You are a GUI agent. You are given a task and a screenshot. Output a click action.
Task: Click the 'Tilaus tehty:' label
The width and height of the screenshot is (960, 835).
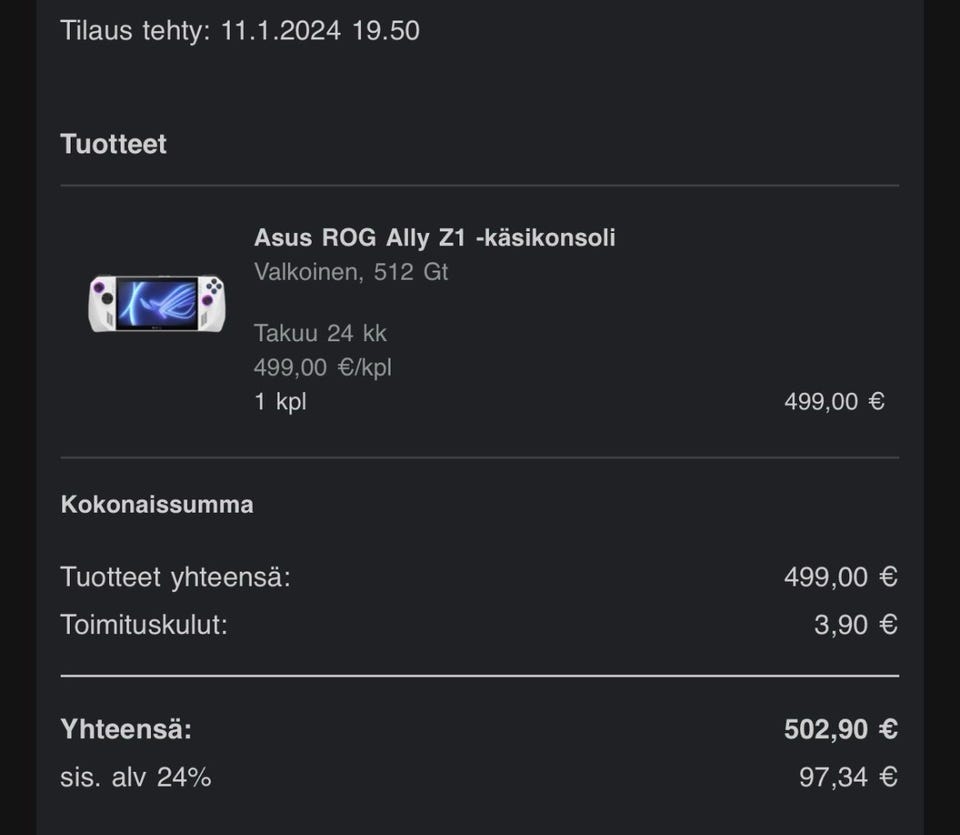click(x=135, y=31)
